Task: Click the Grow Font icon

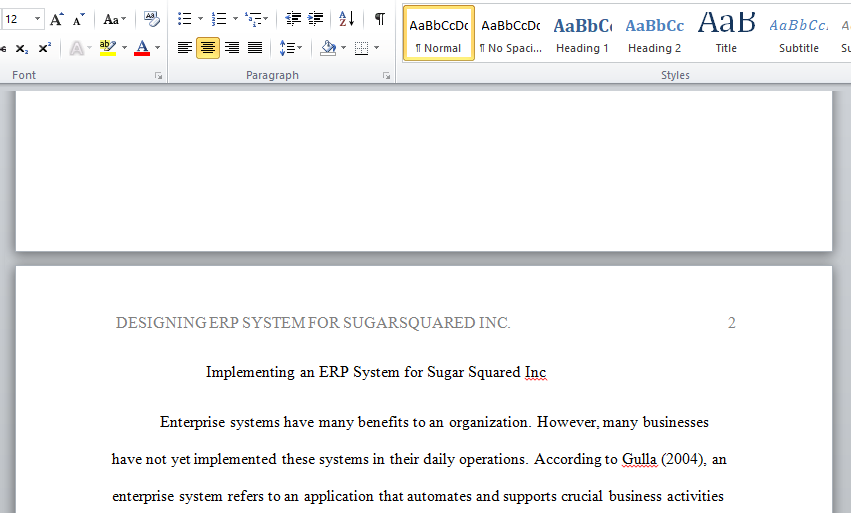Action: [x=56, y=20]
